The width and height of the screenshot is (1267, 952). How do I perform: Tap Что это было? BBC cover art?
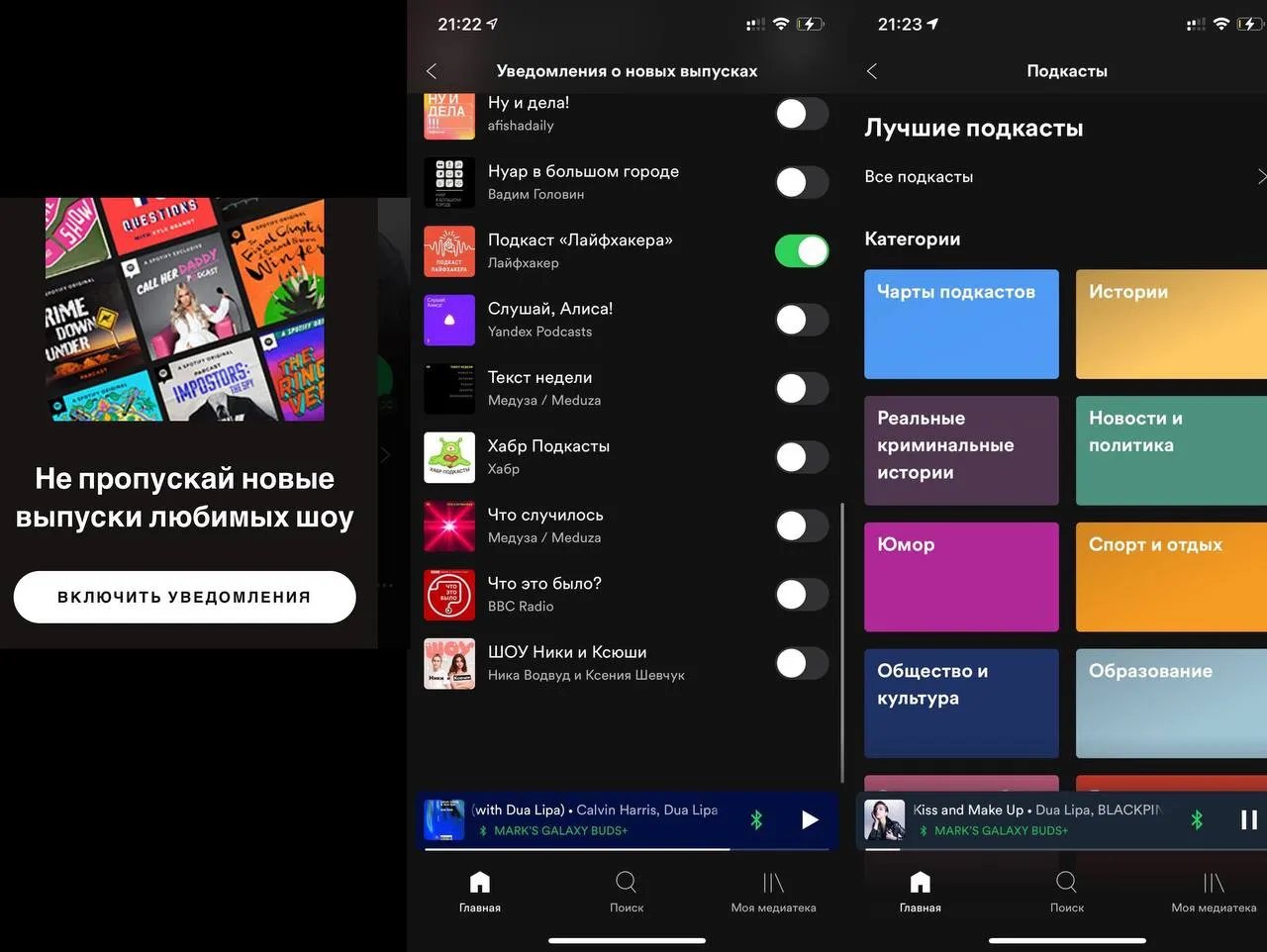[x=449, y=594]
